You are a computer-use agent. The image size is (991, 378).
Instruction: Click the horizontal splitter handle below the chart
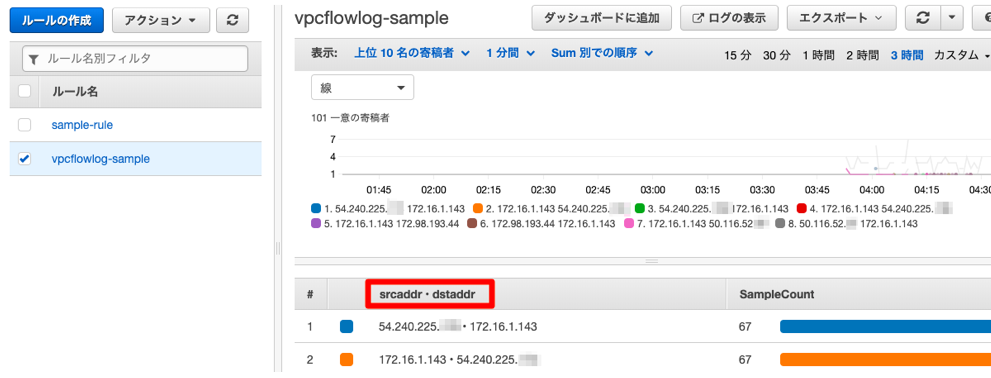[652, 261]
